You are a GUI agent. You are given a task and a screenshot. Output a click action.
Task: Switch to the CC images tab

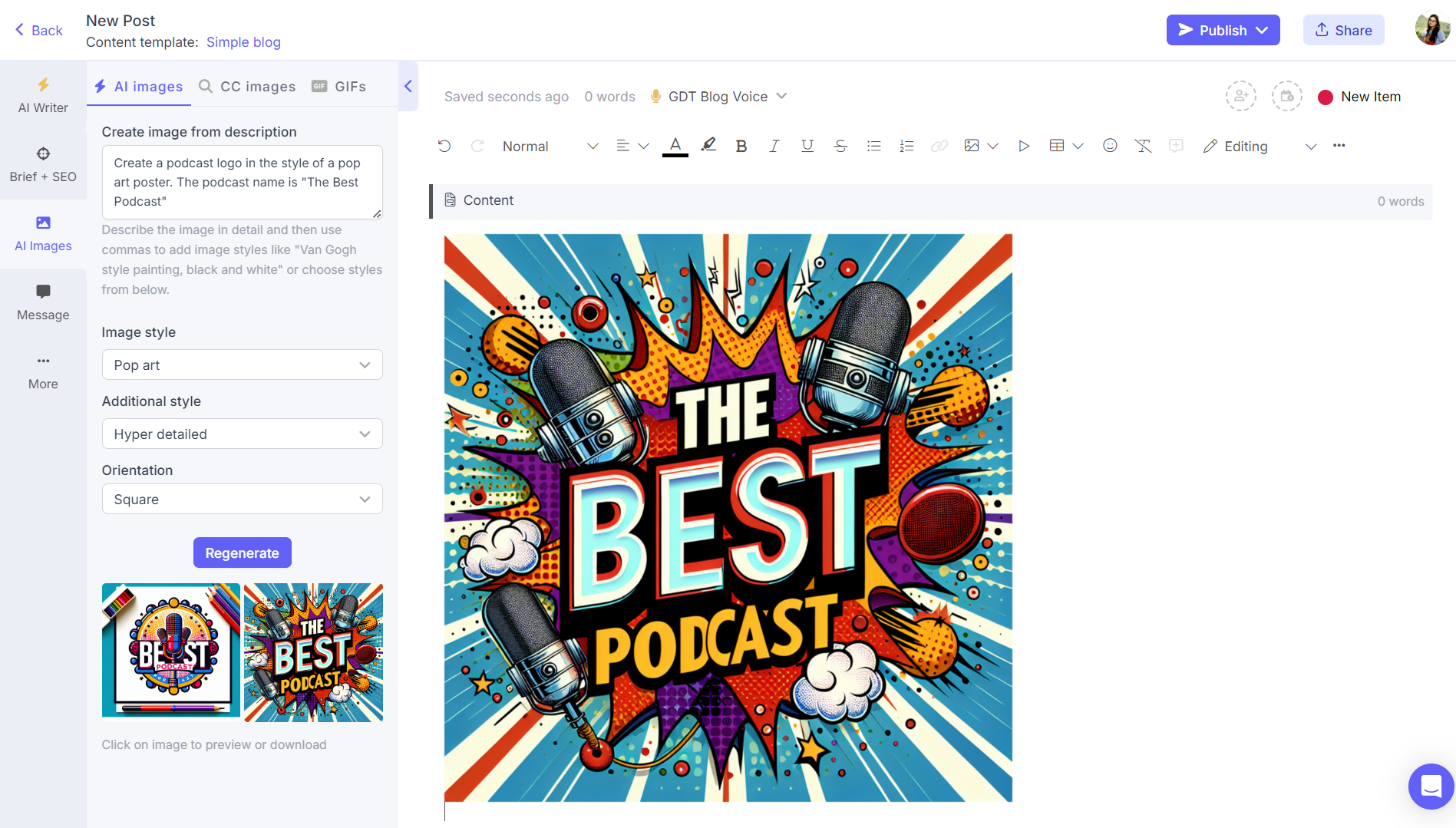247,87
